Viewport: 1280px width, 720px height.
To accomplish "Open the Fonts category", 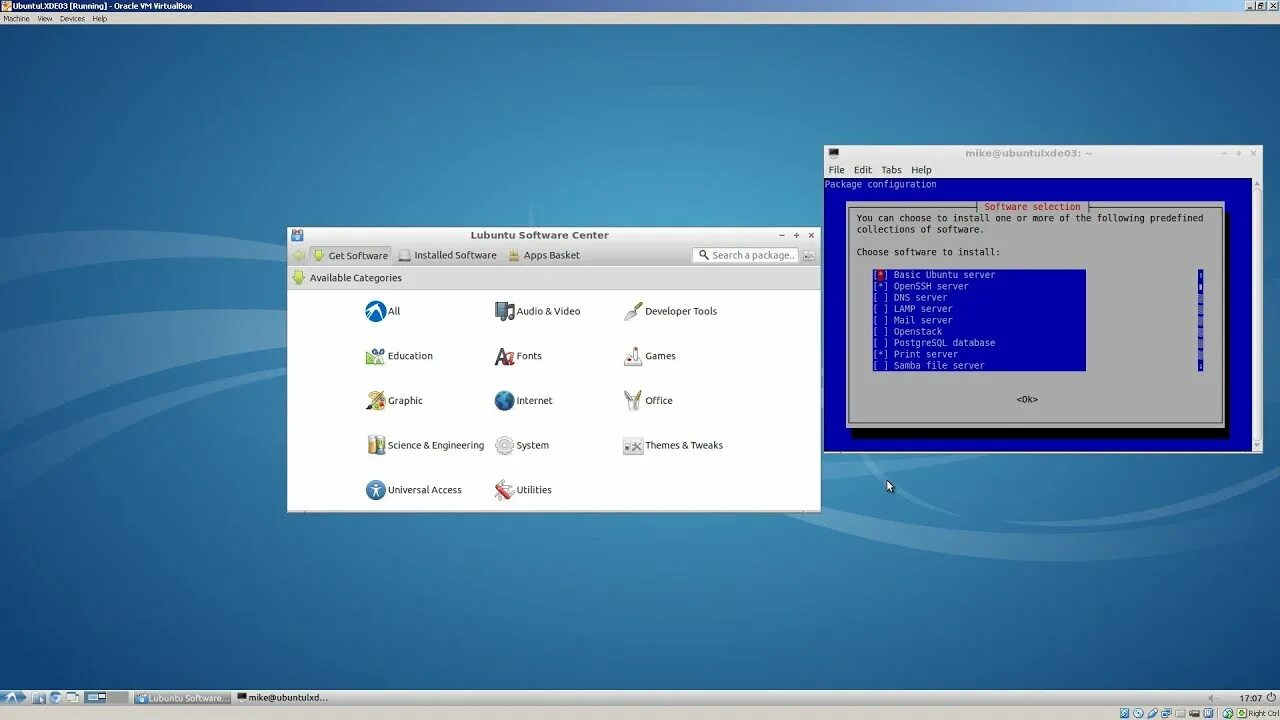I will coord(518,356).
